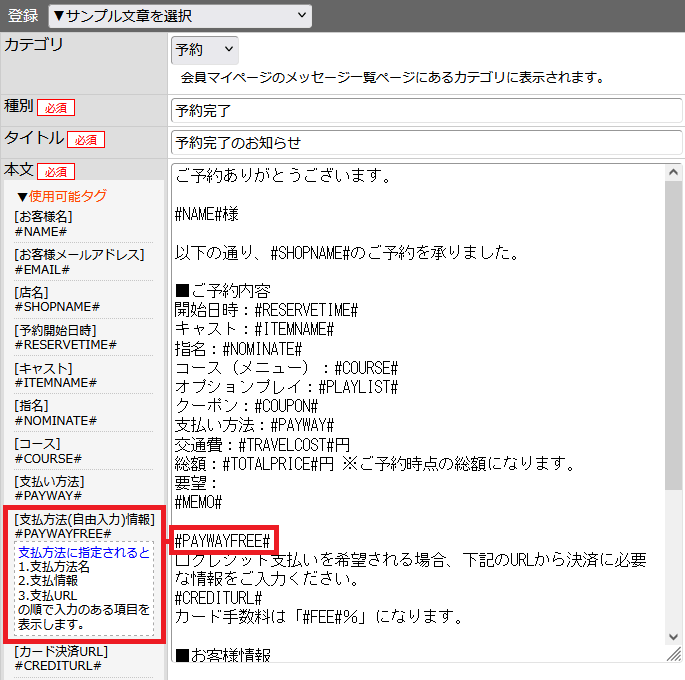Click the blue 支払方法に指定されると text

point(84,552)
